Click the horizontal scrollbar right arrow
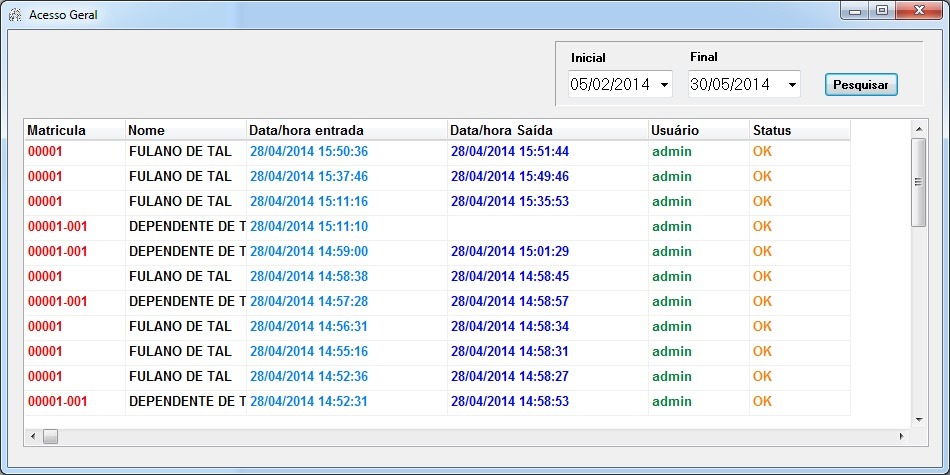Screen dimensions: 950x475 tap(901, 437)
